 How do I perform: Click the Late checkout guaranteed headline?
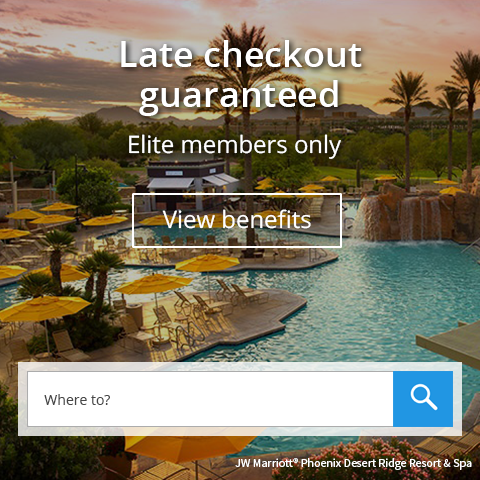pos(240,74)
